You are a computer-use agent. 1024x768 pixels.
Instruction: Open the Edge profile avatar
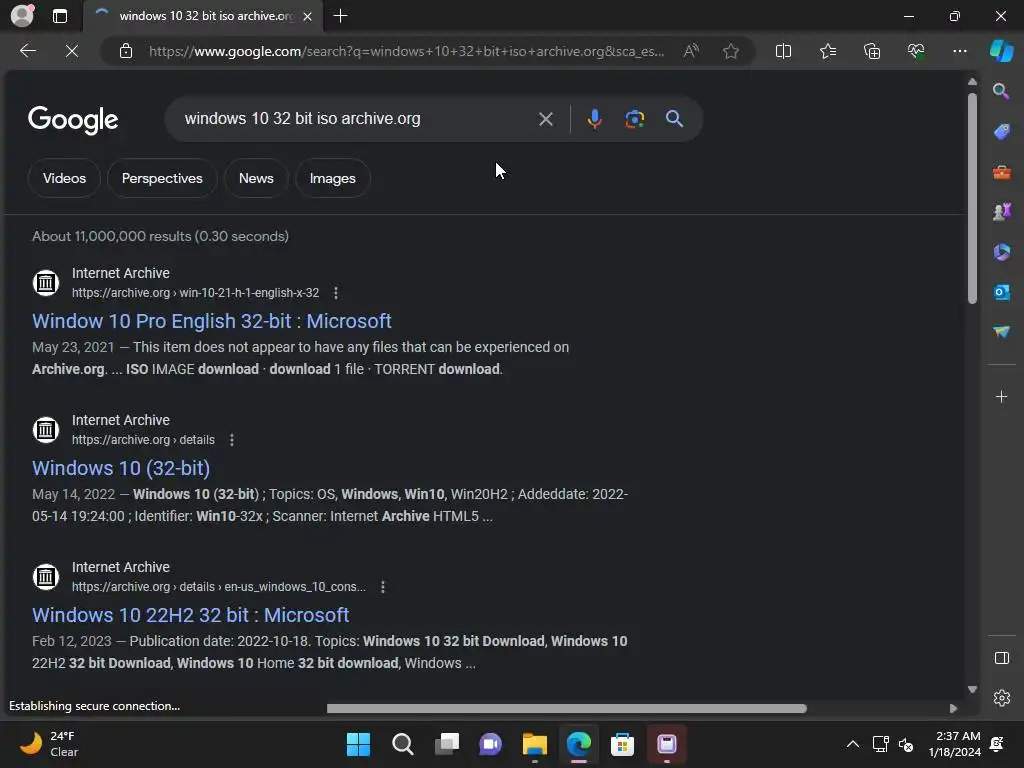(x=22, y=16)
